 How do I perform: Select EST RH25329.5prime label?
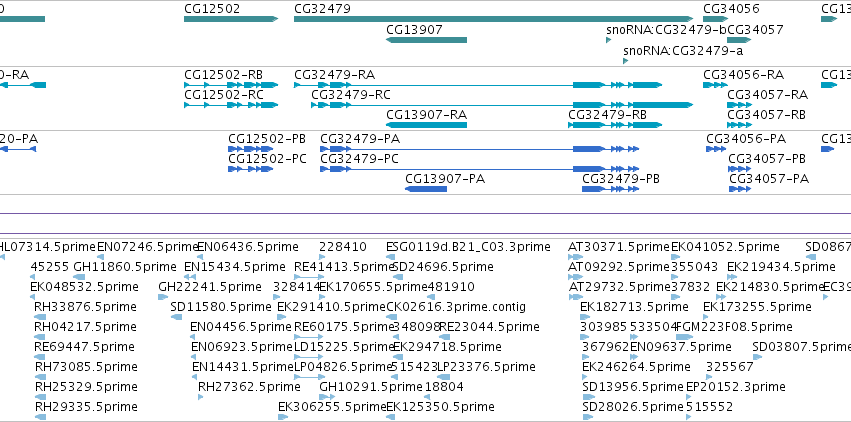[x=86, y=387]
